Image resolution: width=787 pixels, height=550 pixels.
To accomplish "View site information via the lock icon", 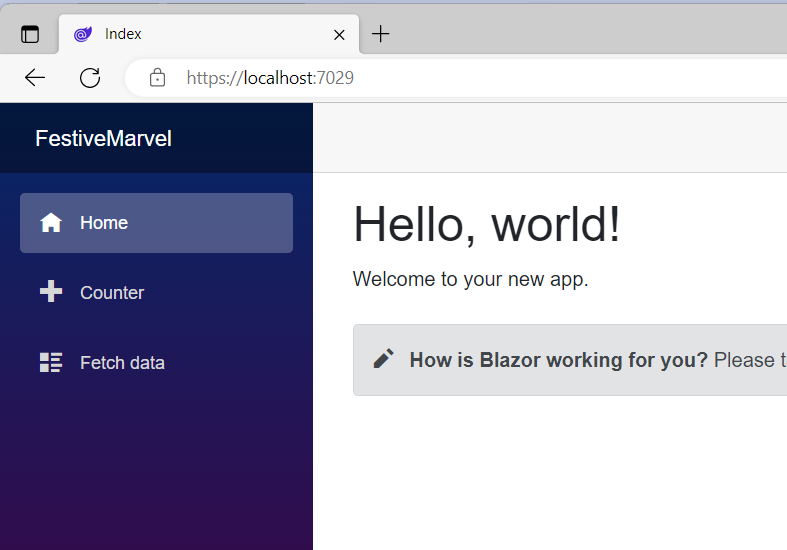I will point(157,78).
